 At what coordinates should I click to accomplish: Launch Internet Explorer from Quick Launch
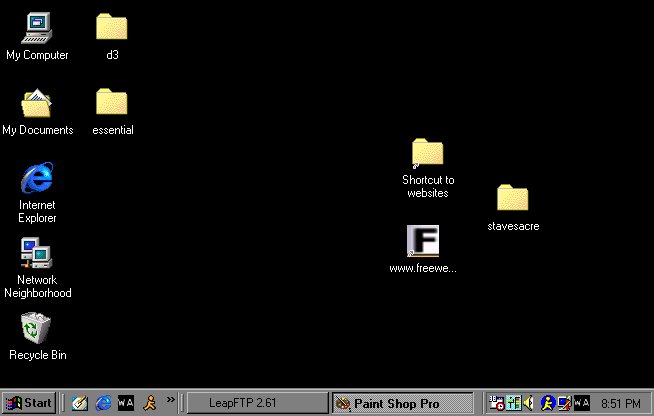103,403
